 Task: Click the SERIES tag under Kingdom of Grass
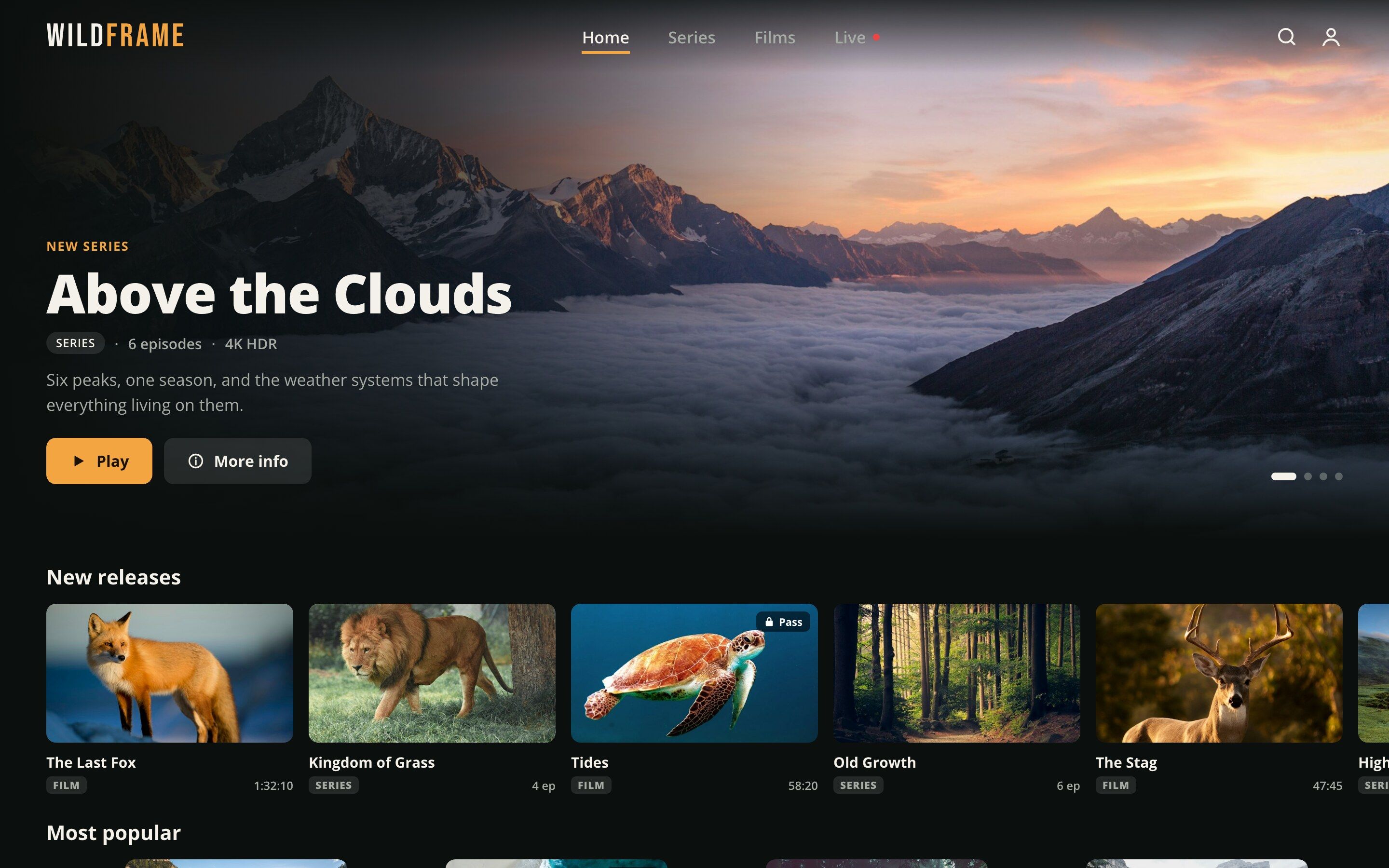(333, 786)
